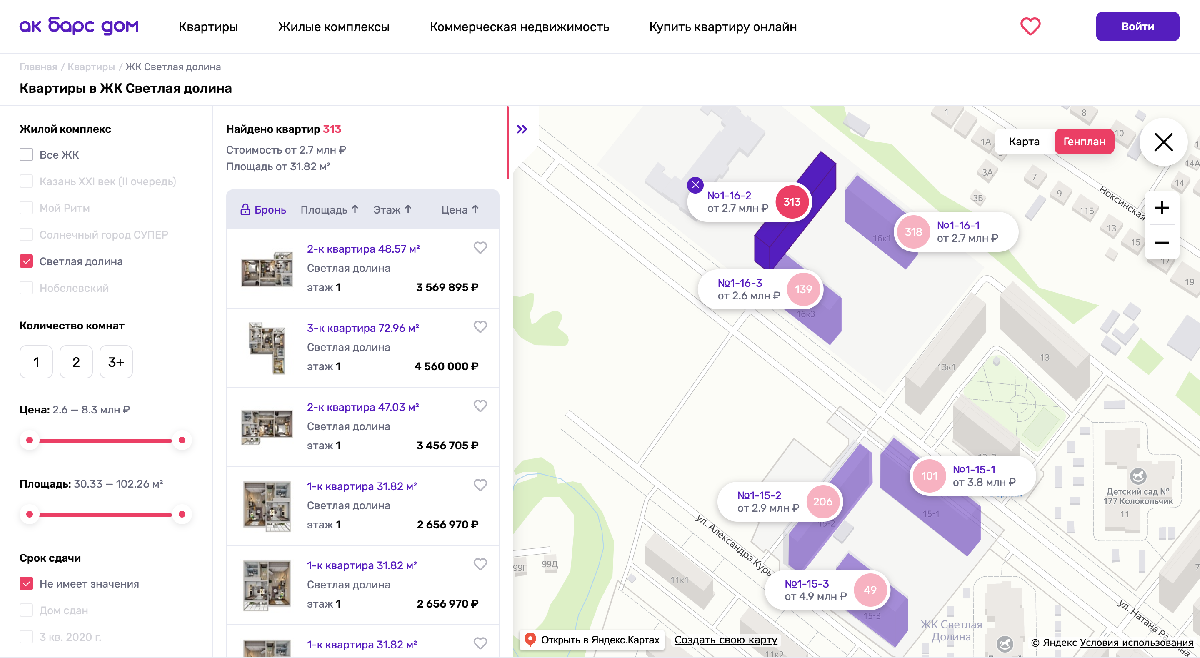
Task: Go to Квартиры breadcrumb
Action: click(91, 67)
